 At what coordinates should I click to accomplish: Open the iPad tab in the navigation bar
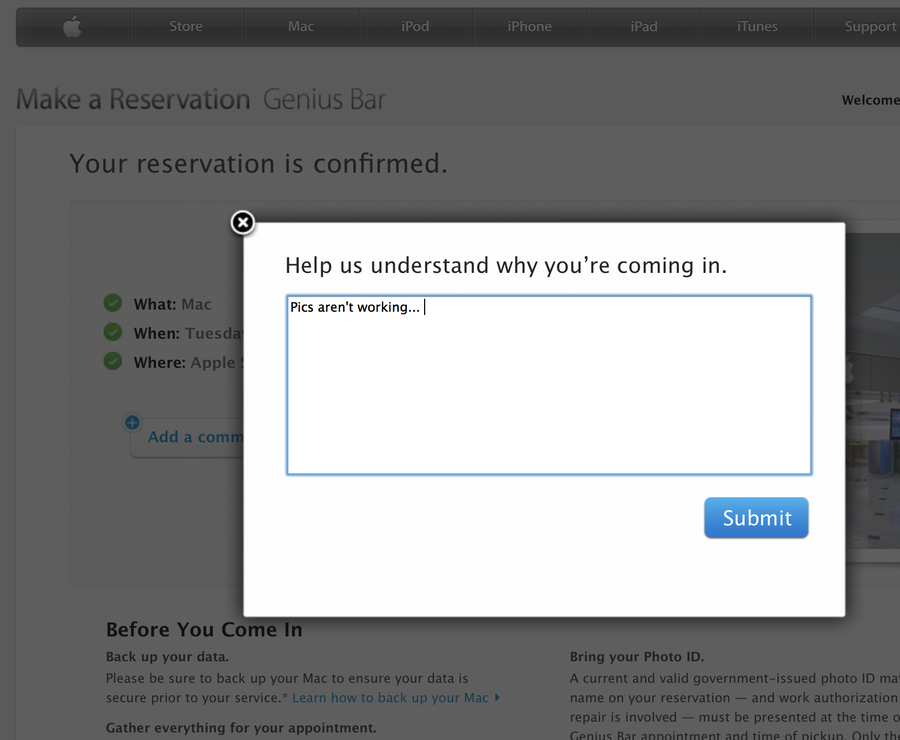pos(644,26)
